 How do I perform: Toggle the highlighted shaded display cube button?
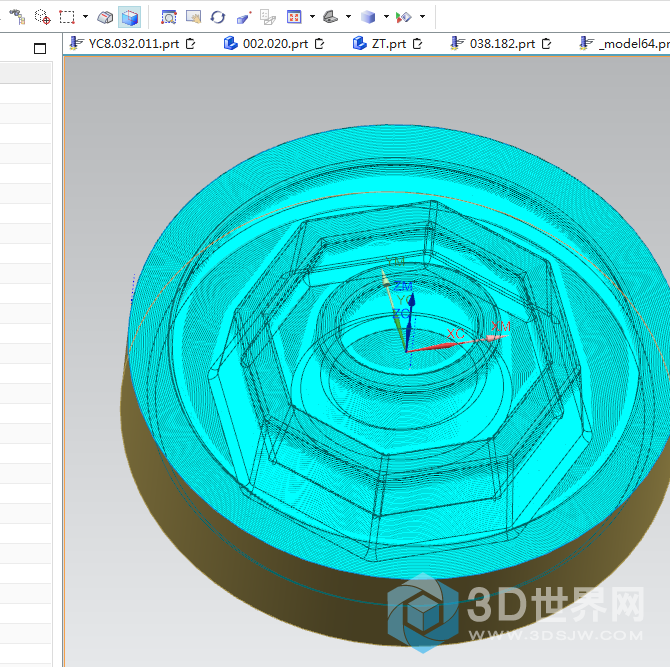pyautogui.click(x=129, y=17)
